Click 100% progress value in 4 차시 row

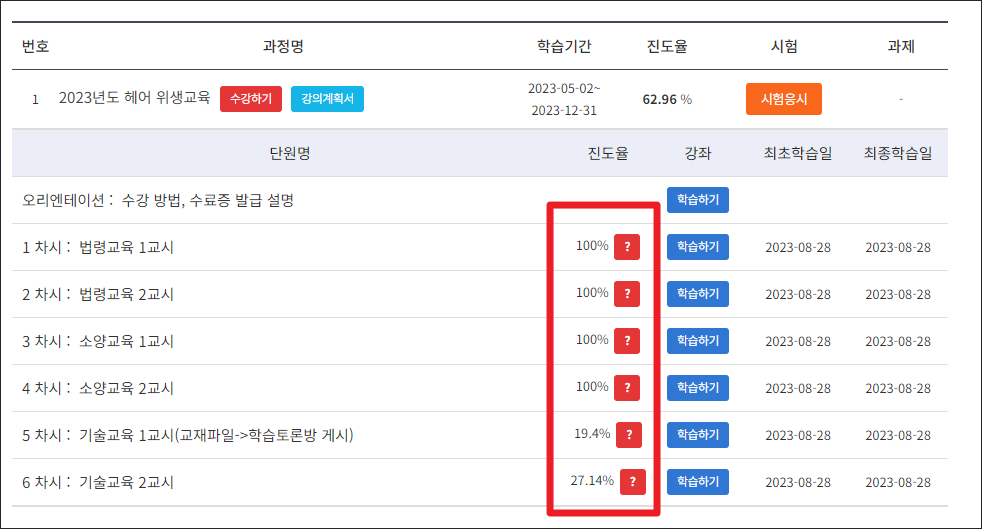click(x=592, y=387)
